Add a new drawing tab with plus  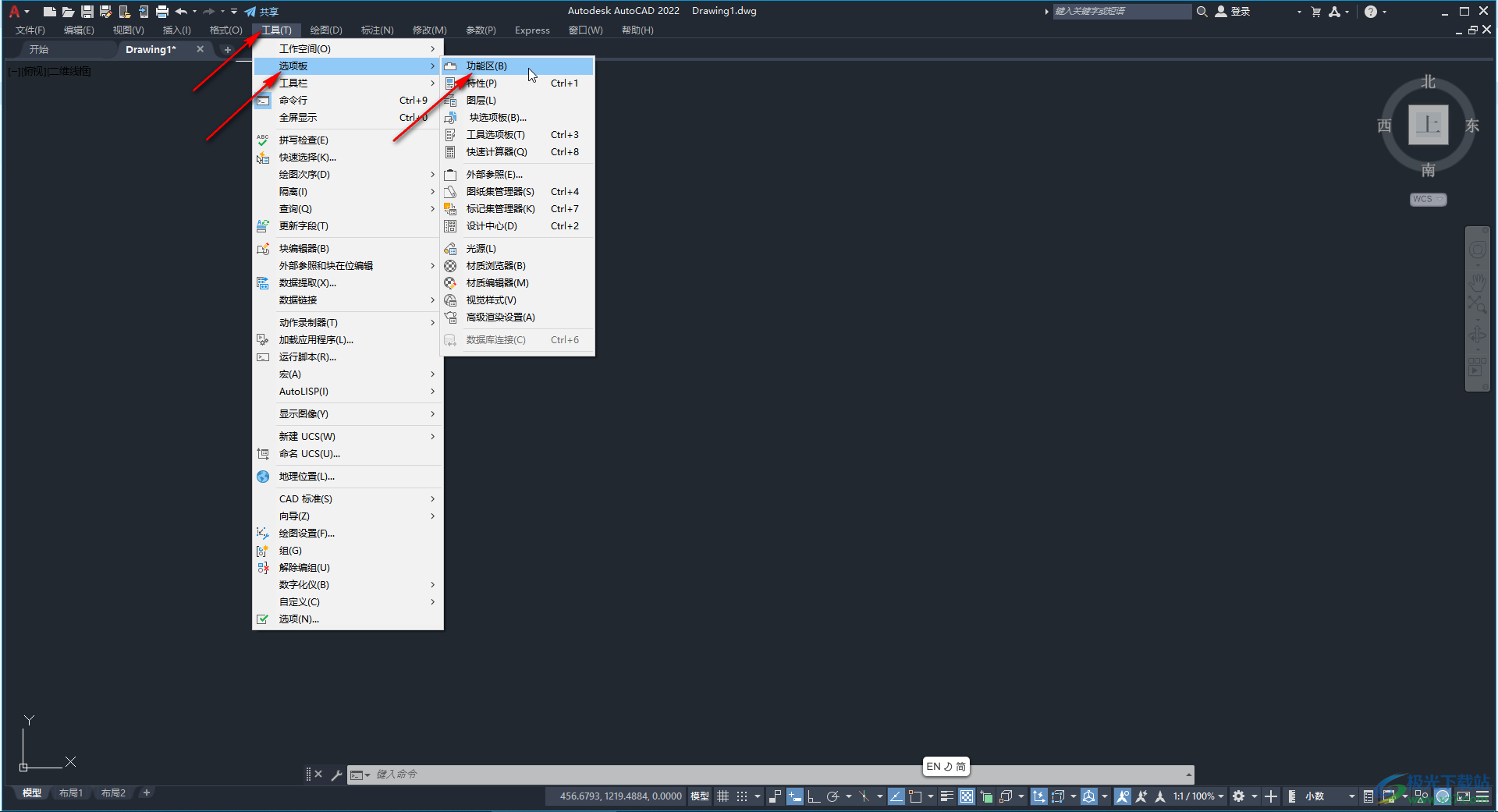(228, 50)
